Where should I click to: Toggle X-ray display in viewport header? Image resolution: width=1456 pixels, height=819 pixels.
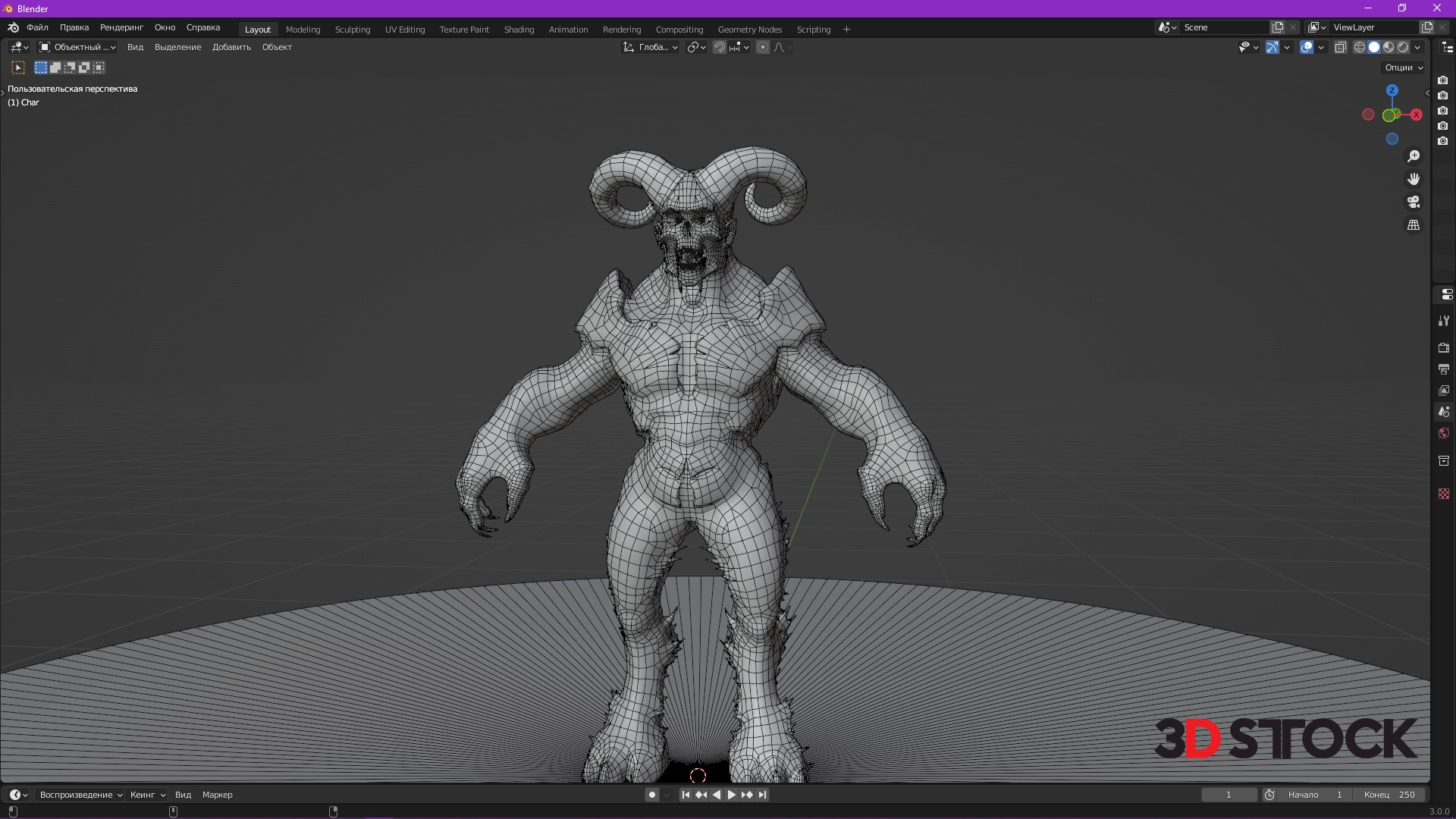[x=1340, y=47]
